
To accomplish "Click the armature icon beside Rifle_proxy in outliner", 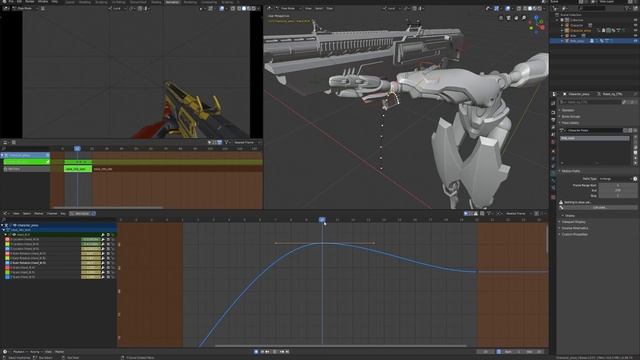I will pos(567,41).
